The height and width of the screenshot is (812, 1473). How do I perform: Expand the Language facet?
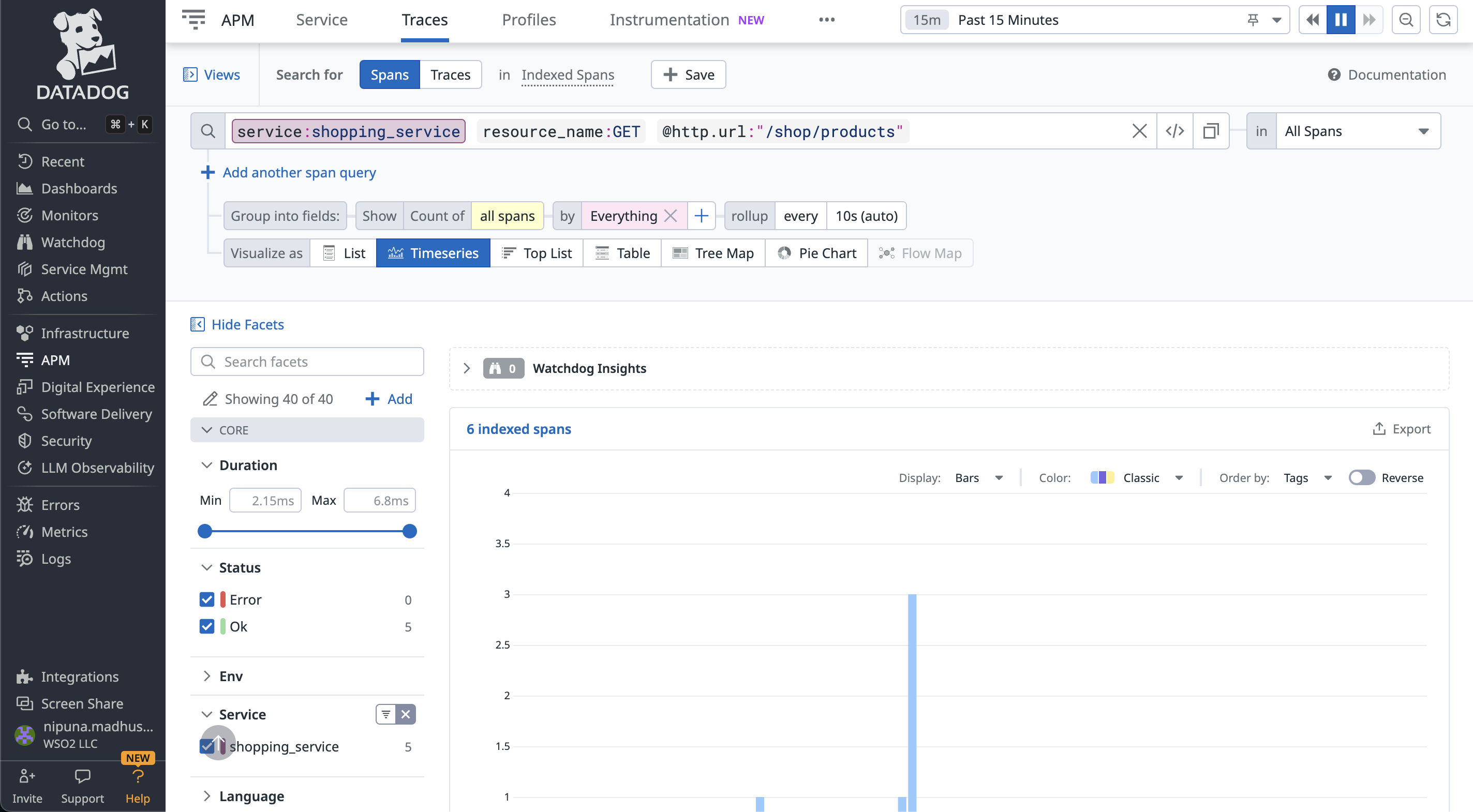coord(243,796)
